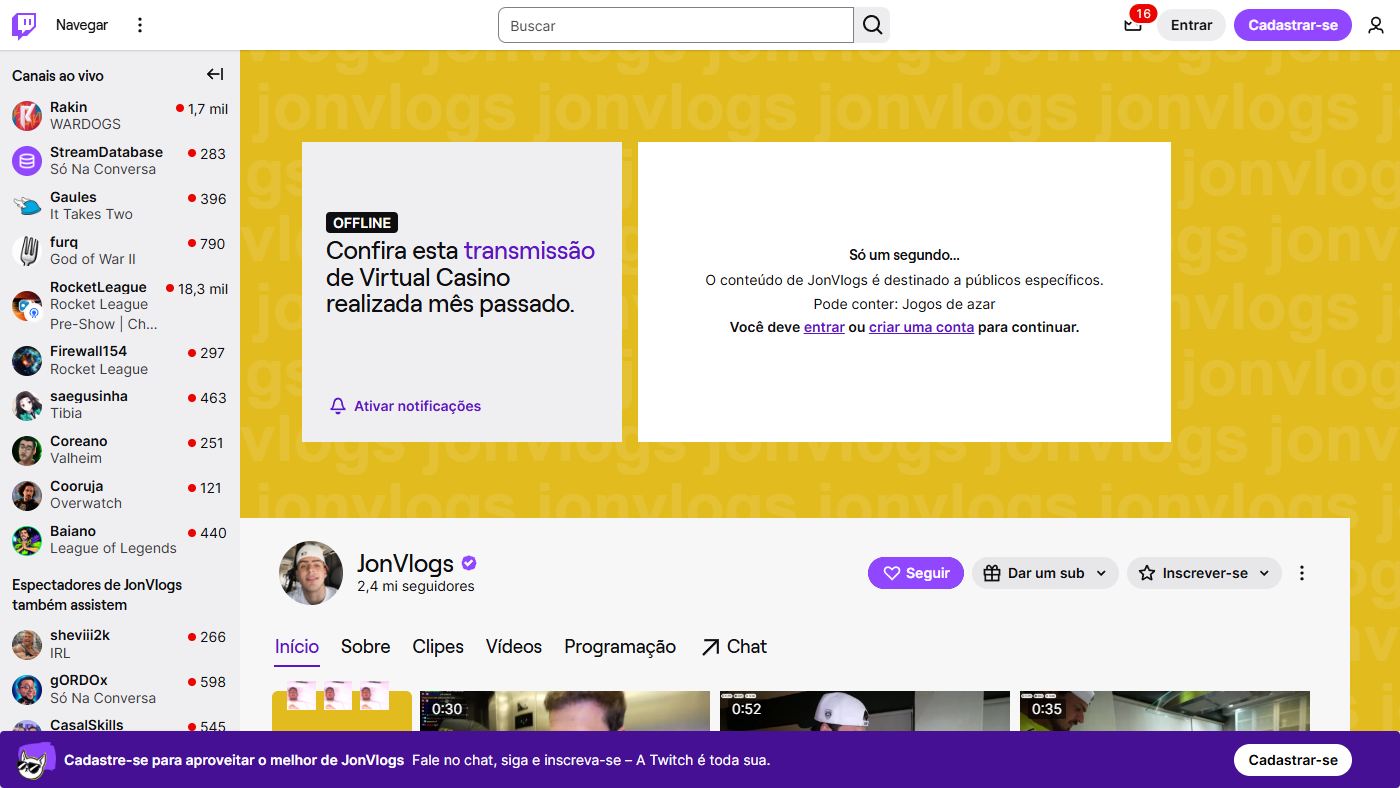The image size is (1400, 788).
Task: Click the Entrar button
Action: point(1191,25)
